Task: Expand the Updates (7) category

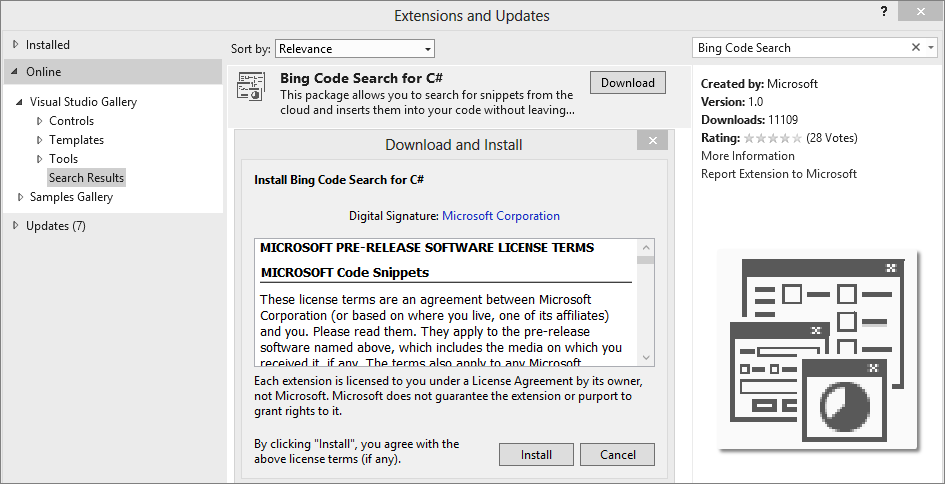Action: pos(16,225)
